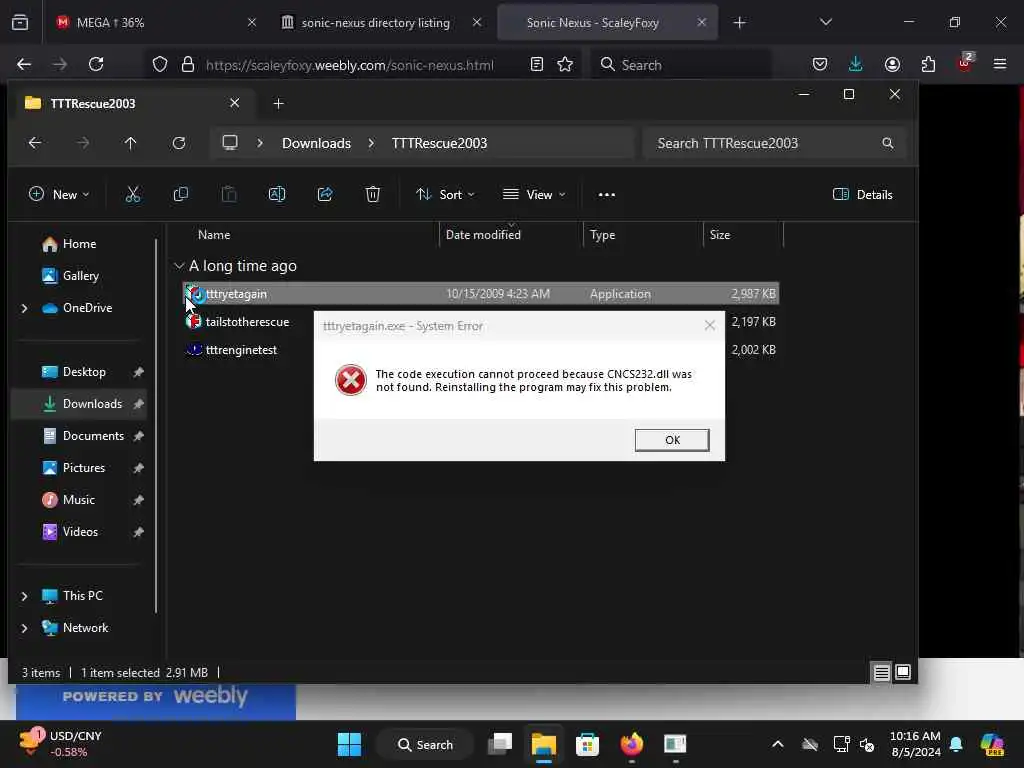Image resolution: width=1024 pixels, height=768 pixels.
Task: Open Firefox Extensions puzzle icon
Action: (928, 64)
